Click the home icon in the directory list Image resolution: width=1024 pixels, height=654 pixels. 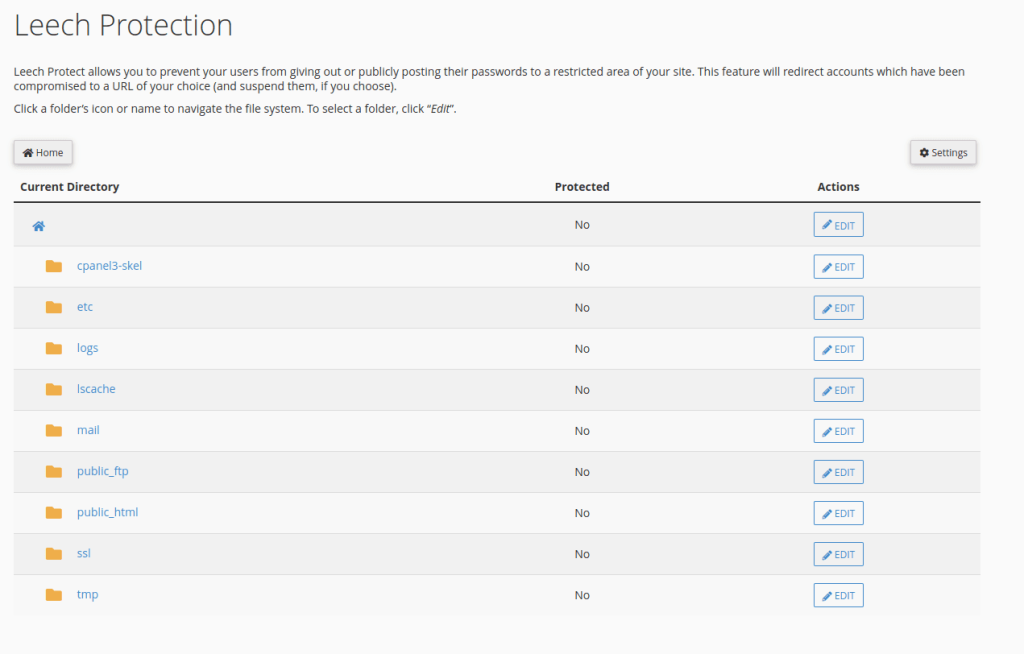(39, 226)
